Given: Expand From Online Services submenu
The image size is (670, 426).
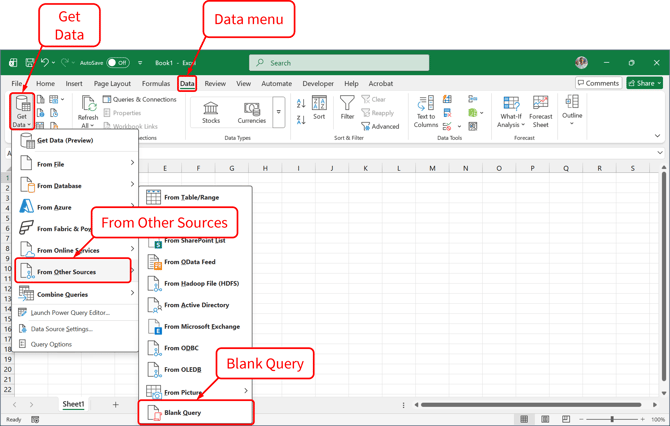Looking at the screenshot, I should tap(75, 250).
